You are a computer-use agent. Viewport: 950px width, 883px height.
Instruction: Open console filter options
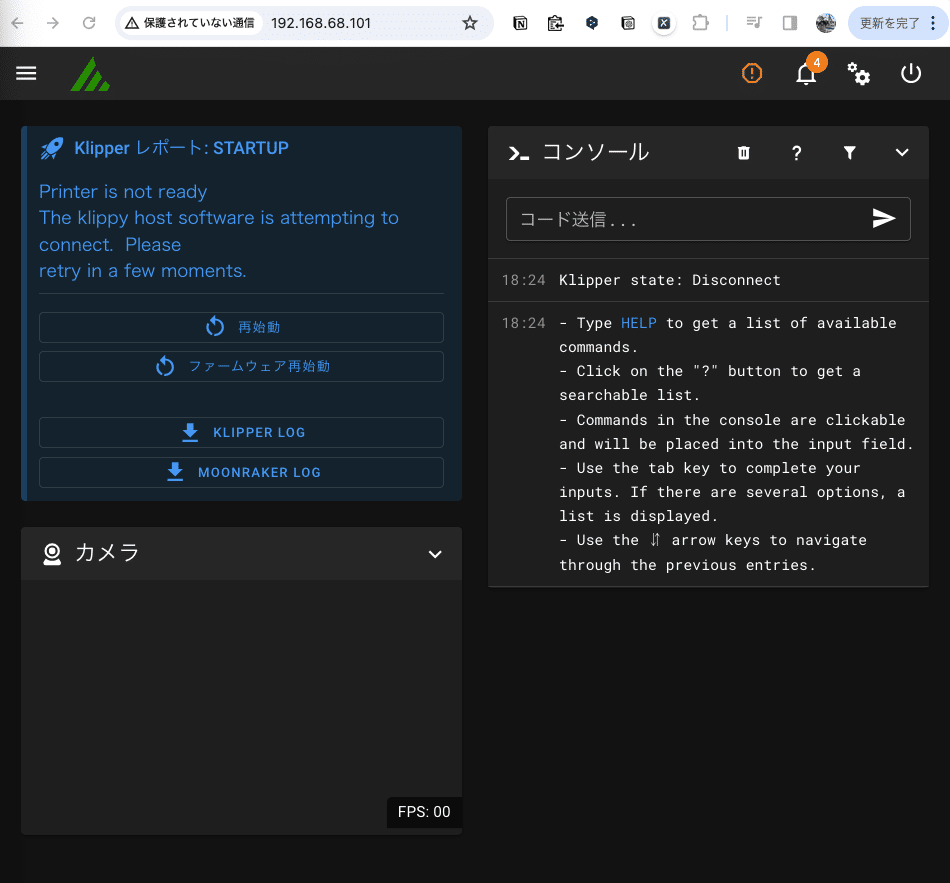(x=849, y=153)
